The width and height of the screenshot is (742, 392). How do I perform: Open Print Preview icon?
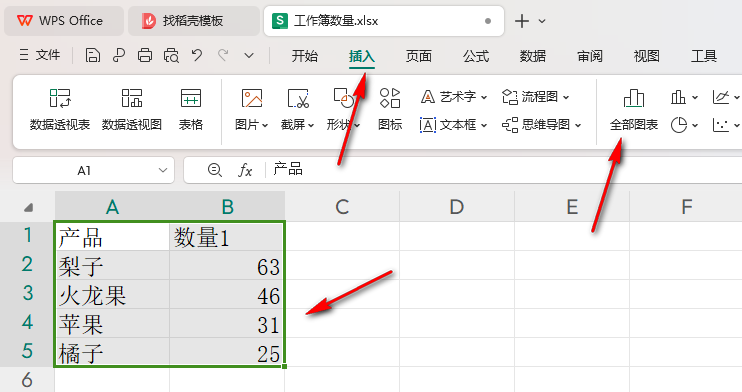point(171,55)
